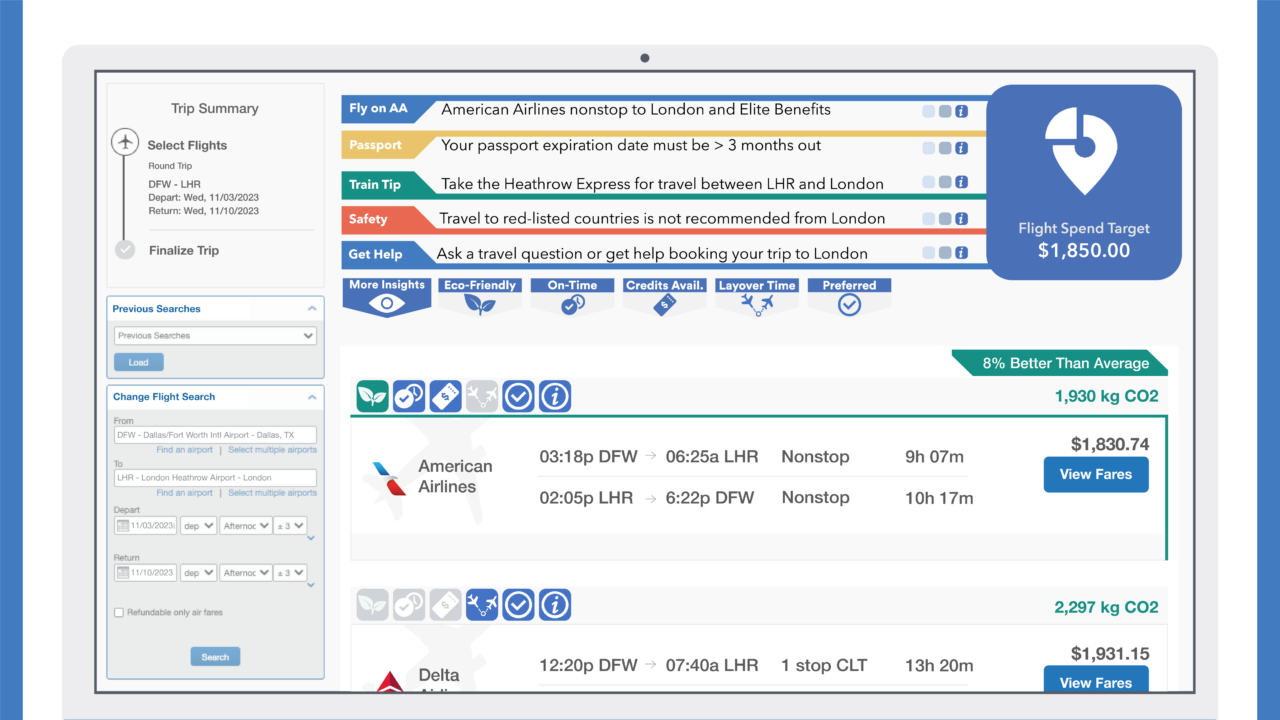Toggle the gray square in Passport row

tap(945, 147)
